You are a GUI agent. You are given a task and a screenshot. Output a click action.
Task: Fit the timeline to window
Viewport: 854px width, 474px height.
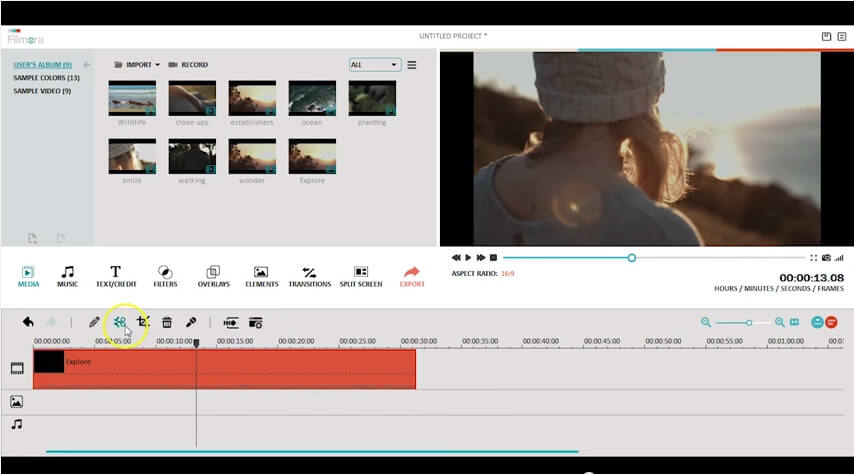click(795, 322)
